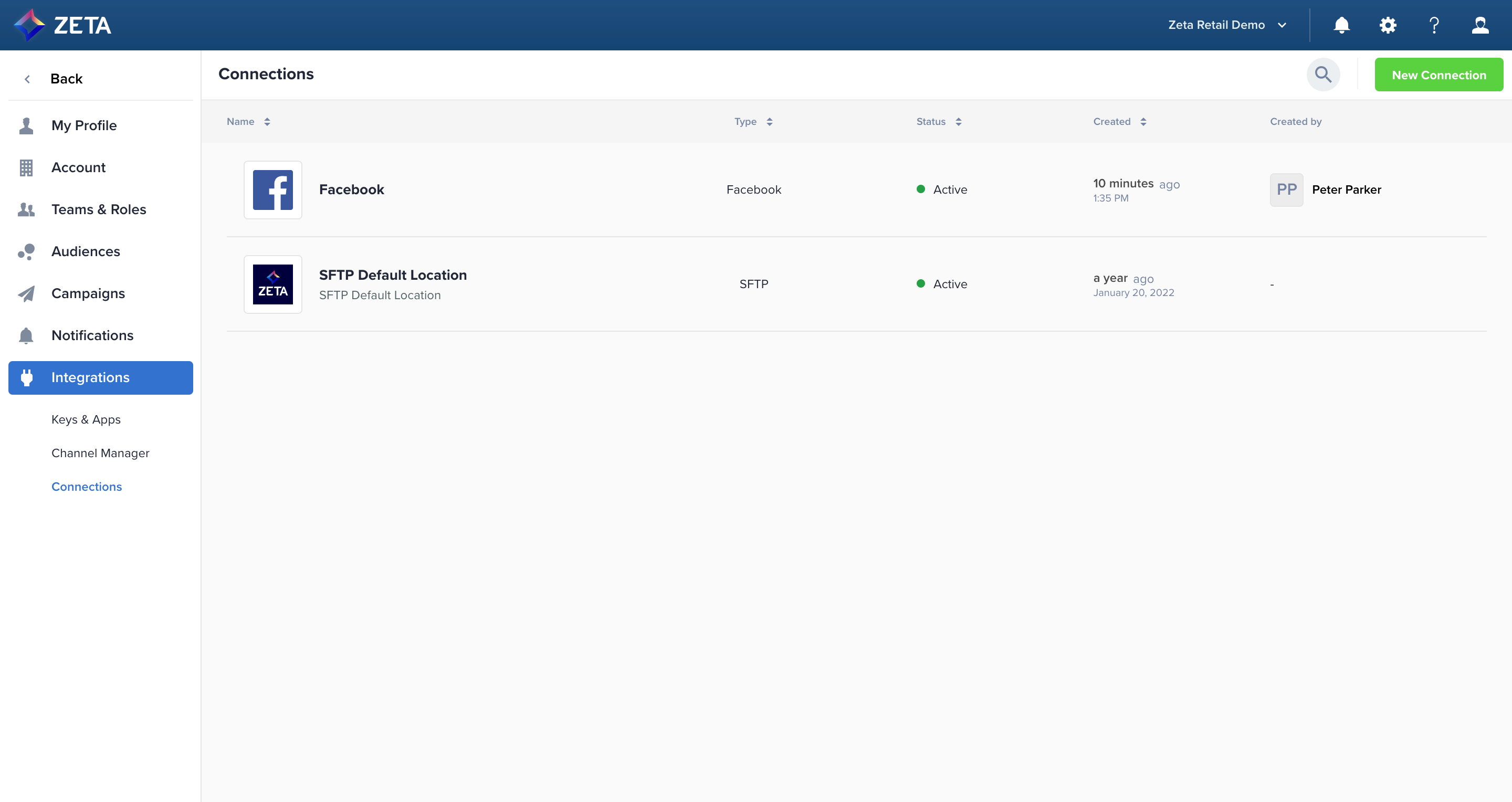Open the SFTP Default Location connection
This screenshot has height=802, width=1512.
(393, 275)
